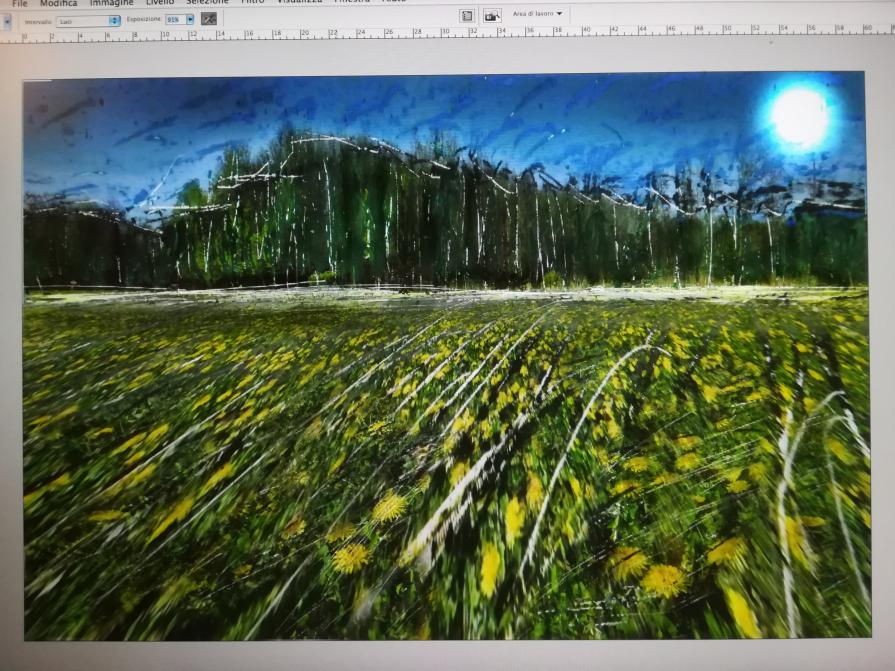The height and width of the screenshot is (671, 895).
Task: Open the Finestra menu
Action: [x=351, y=3]
